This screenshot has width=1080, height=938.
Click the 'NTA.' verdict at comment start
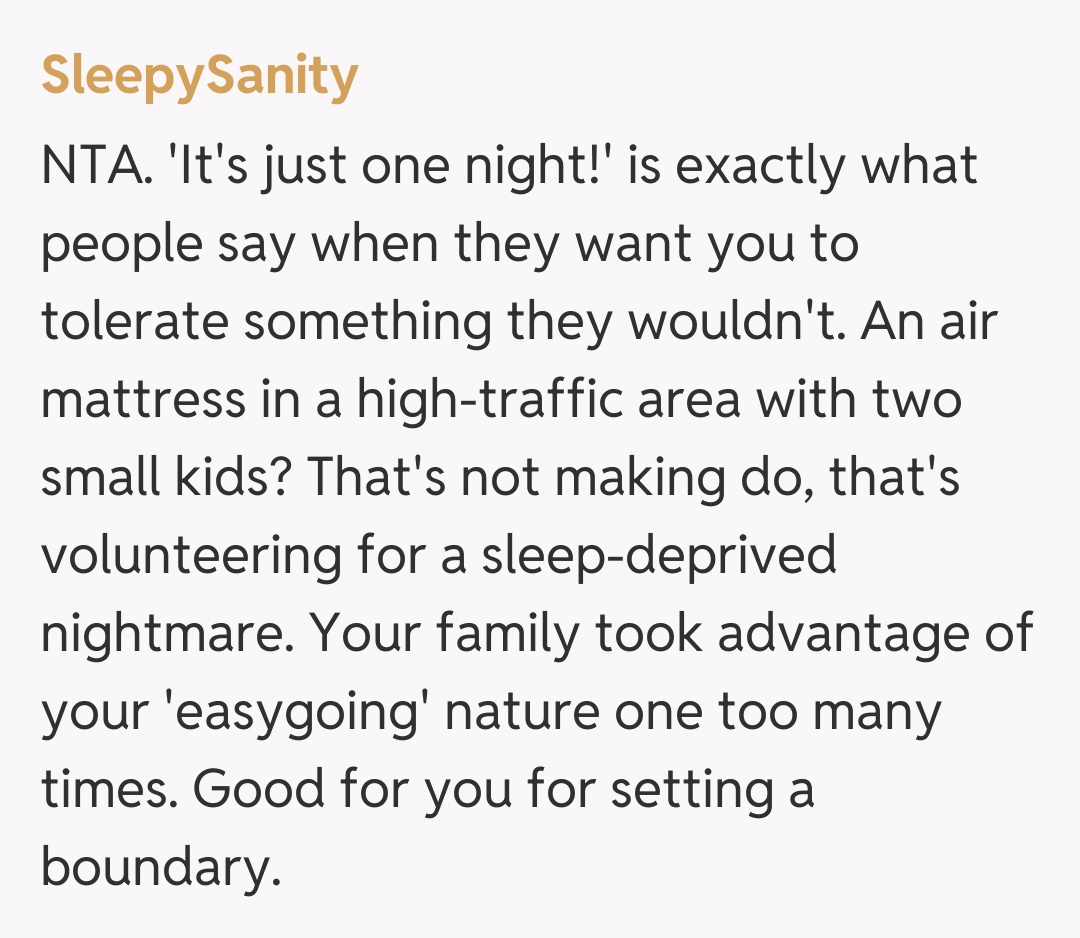[x=96, y=166]
